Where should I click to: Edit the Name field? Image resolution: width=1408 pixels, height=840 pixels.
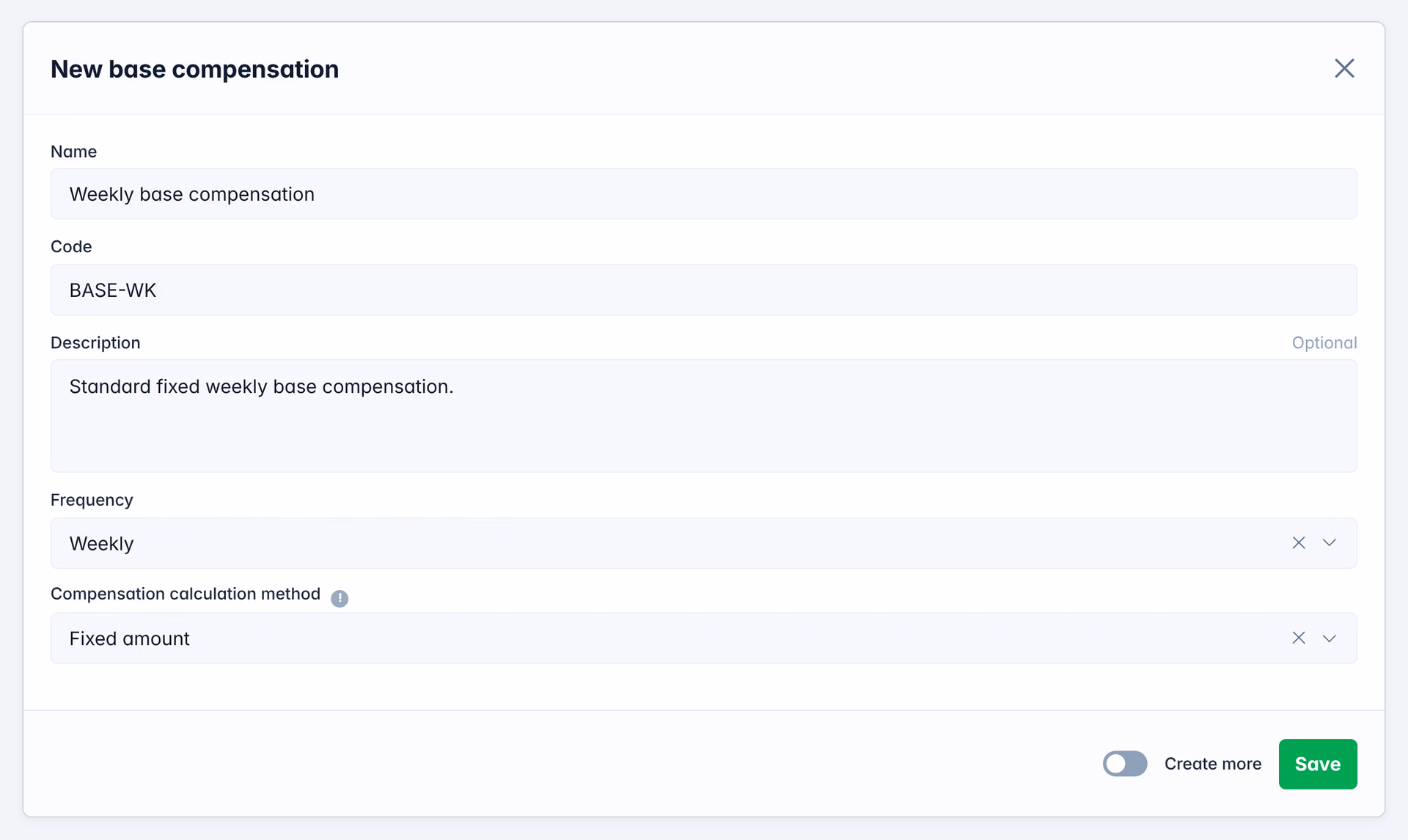pos(704,194)
